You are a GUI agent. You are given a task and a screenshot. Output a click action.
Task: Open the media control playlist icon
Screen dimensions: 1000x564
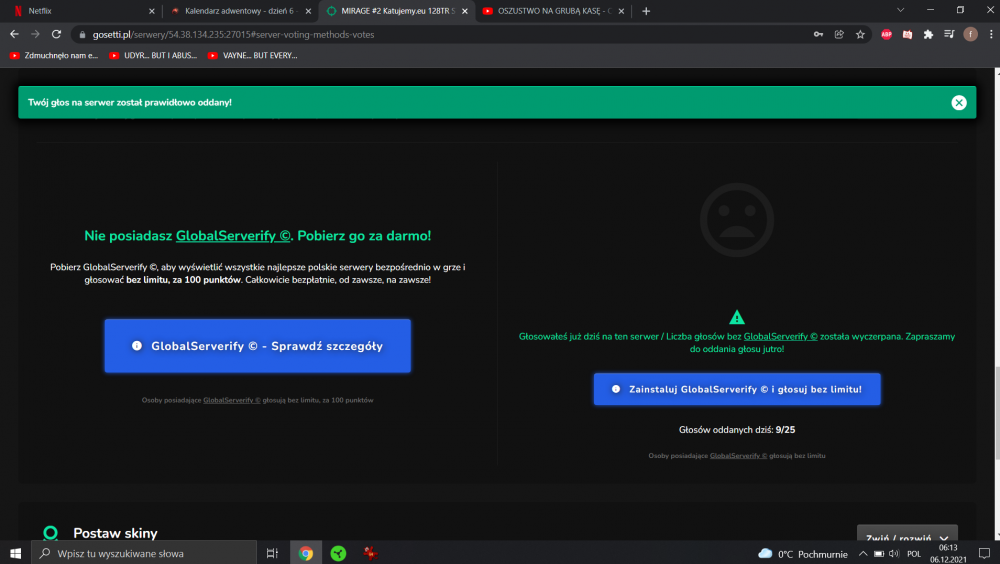[x=949, y=34]
